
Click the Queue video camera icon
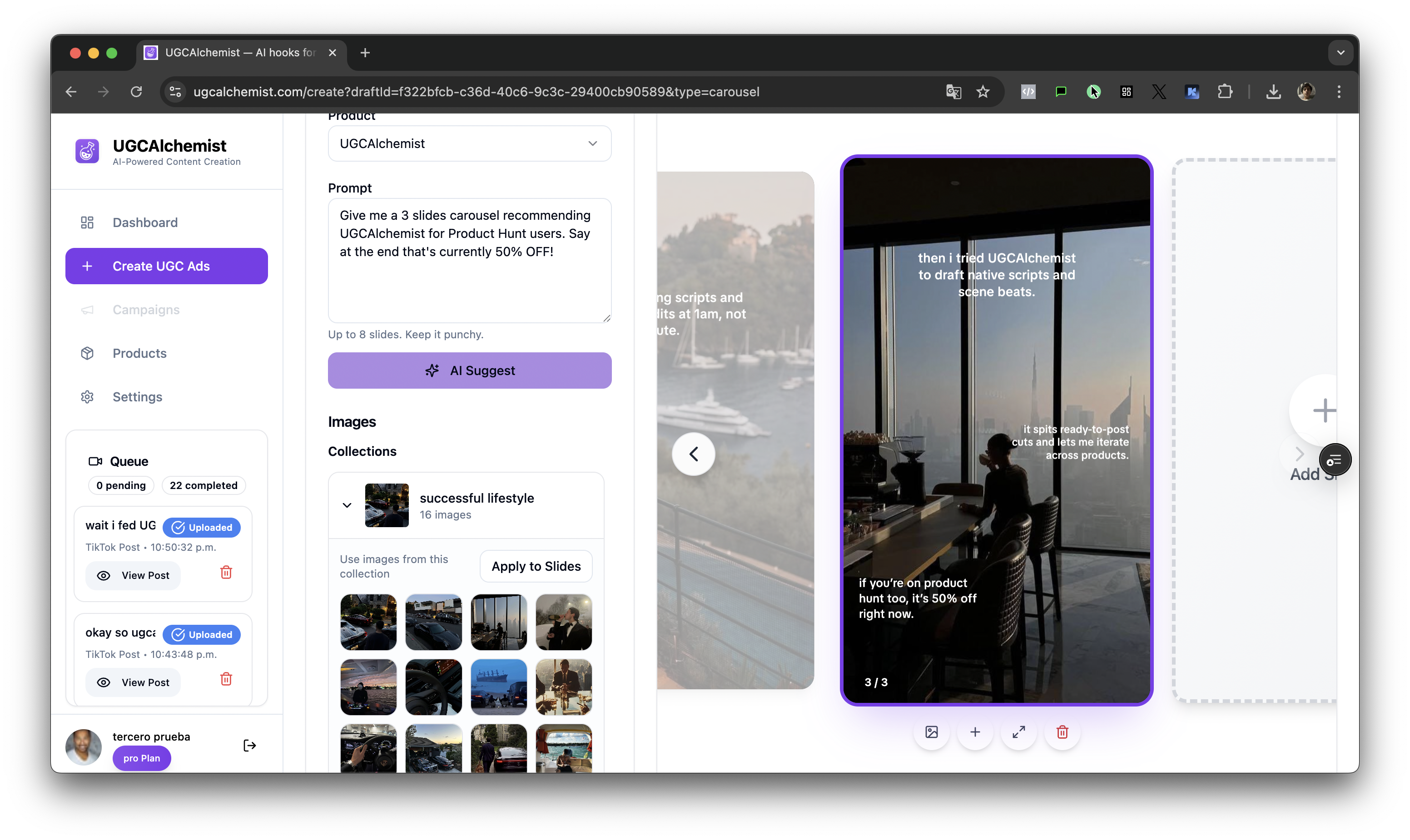tap(95, 461)
